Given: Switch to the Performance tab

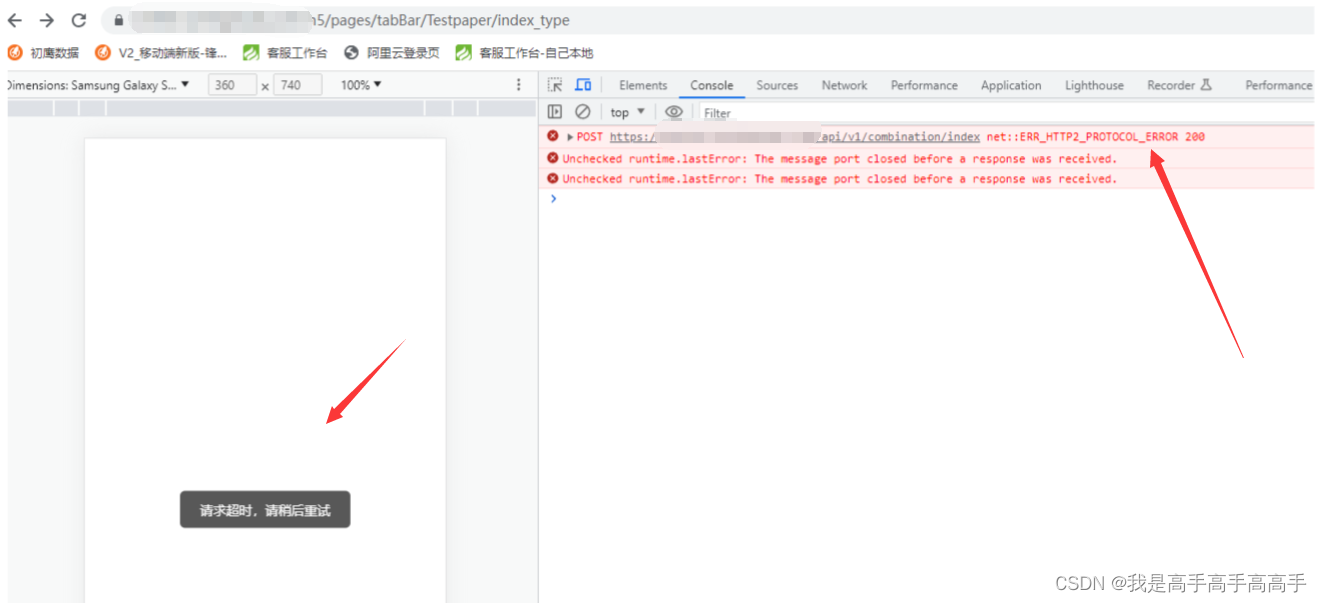Looking at the screenshot, I should pos(924,85).
